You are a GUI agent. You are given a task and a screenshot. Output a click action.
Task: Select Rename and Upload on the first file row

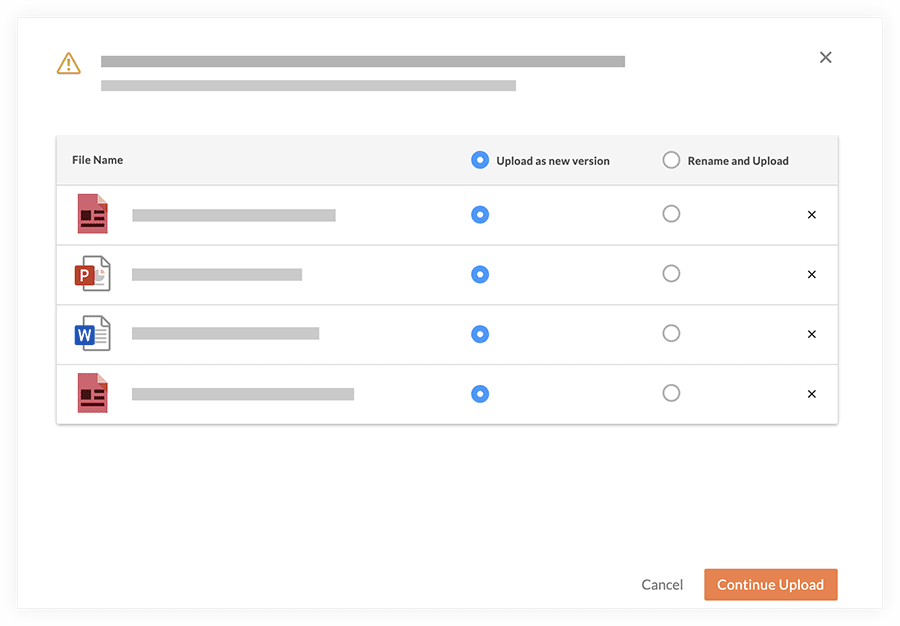pyautogui.click(x=671, y=213)
